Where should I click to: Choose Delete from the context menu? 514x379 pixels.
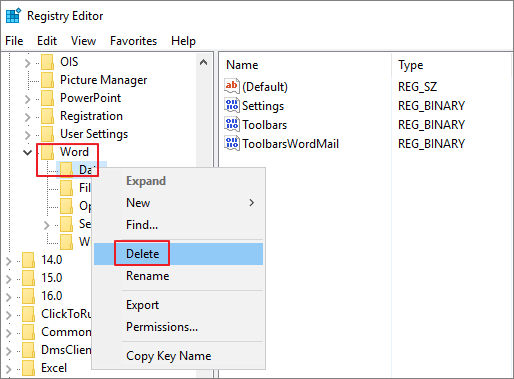178,254
